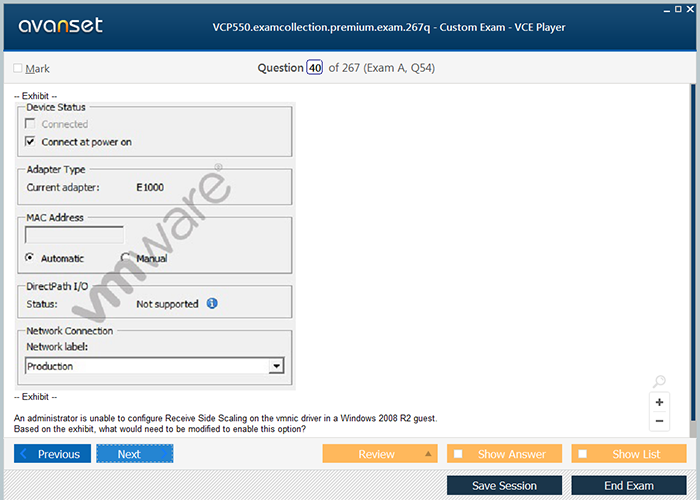The image size is (700, 500).
Task: Advance with the Next button
Action: click(135, 454)
